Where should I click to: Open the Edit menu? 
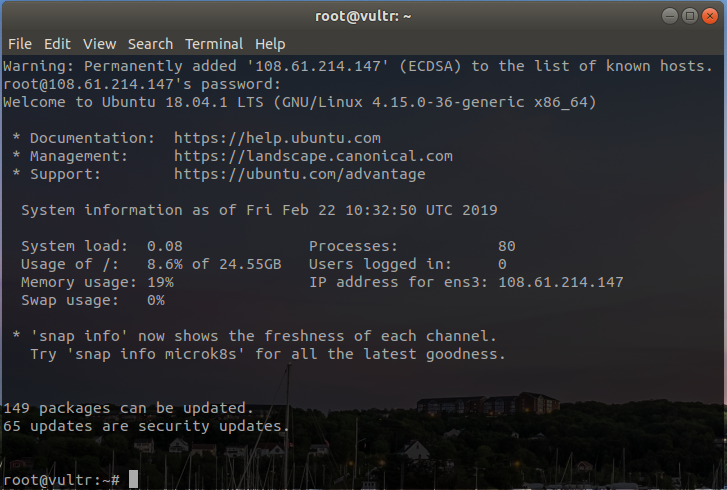(x=57, y=44)
